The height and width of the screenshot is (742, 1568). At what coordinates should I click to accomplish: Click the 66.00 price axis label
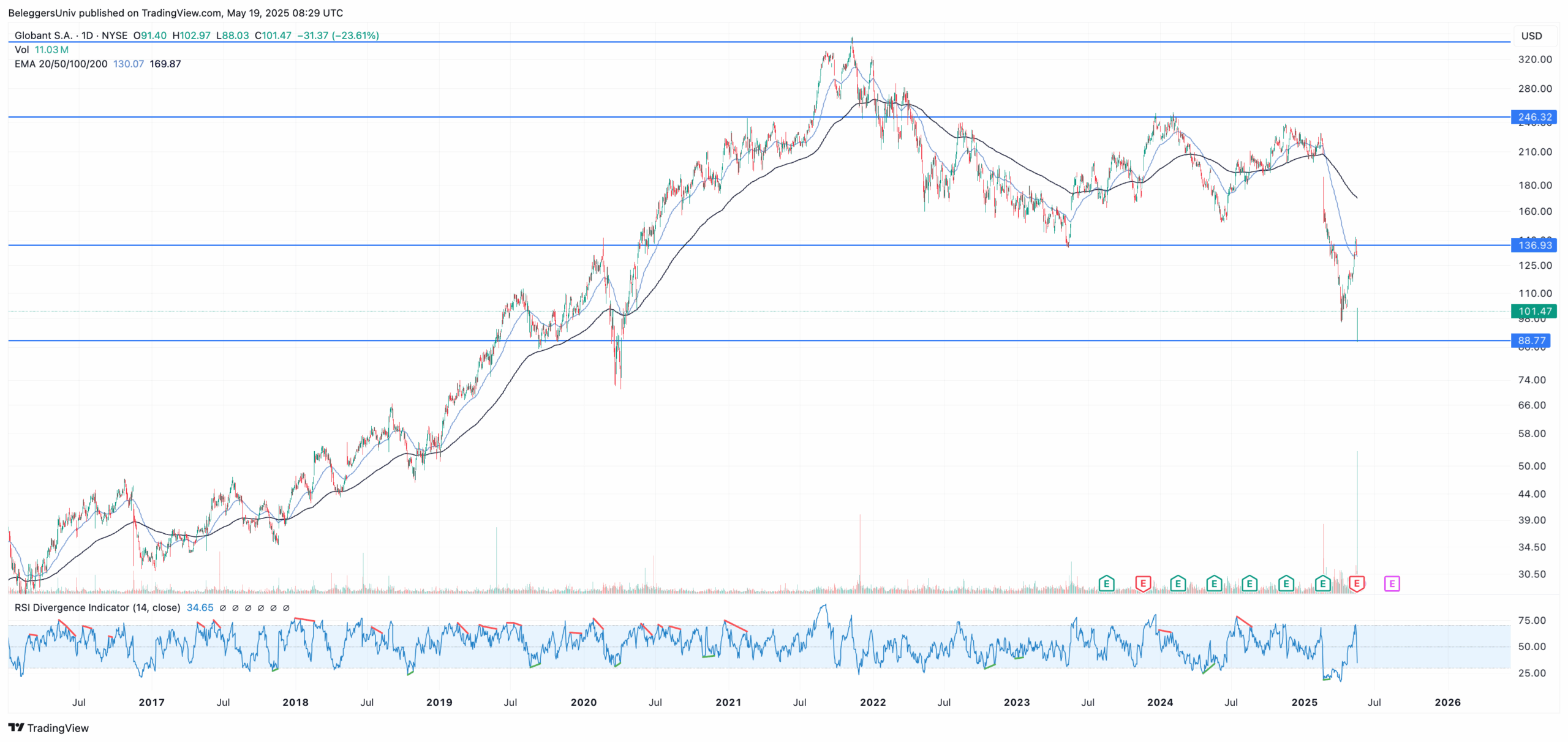pyautogui.click(x=1532, y=405)
